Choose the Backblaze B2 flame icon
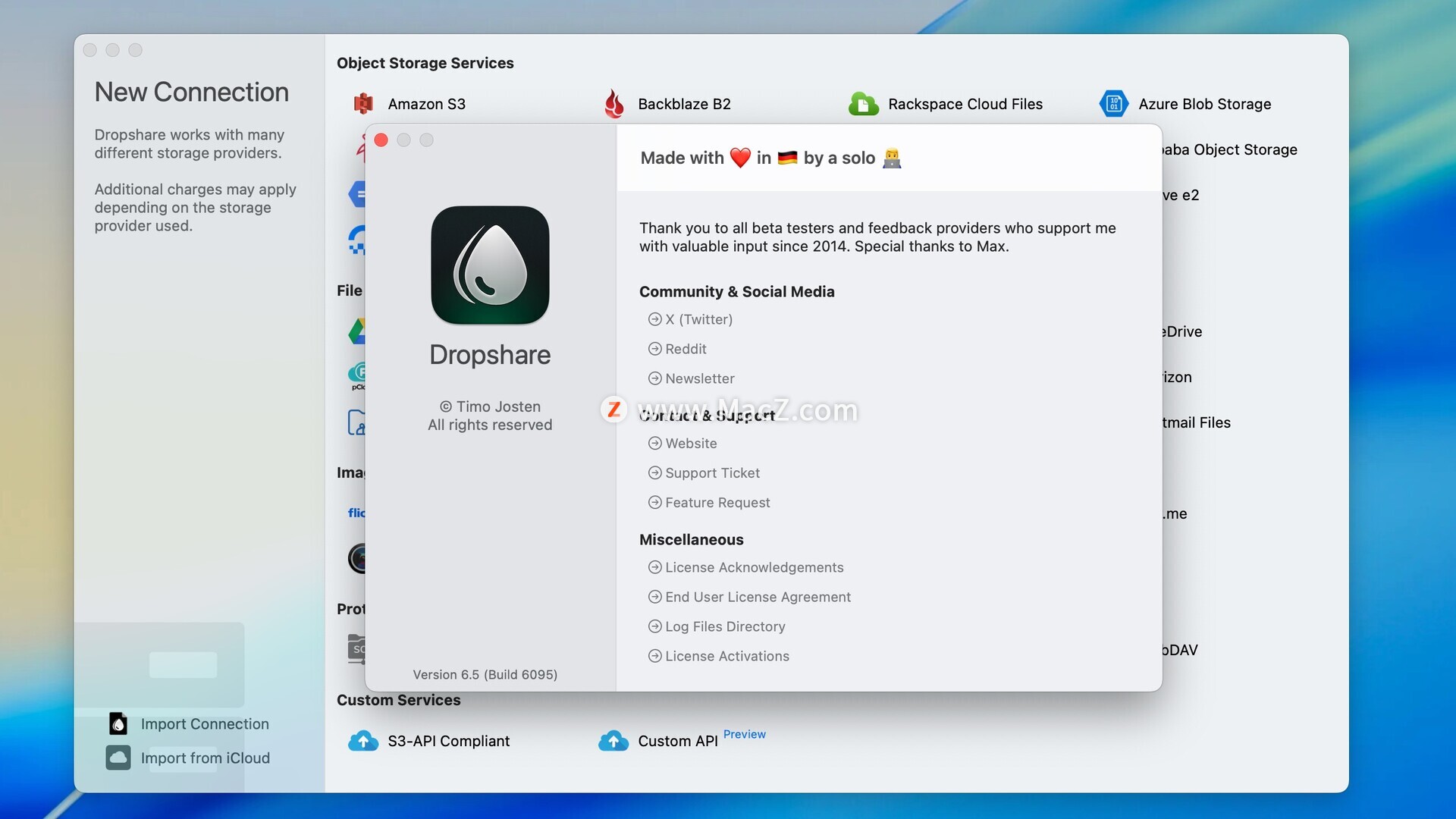1456x819 pixels. click(614, 103)
